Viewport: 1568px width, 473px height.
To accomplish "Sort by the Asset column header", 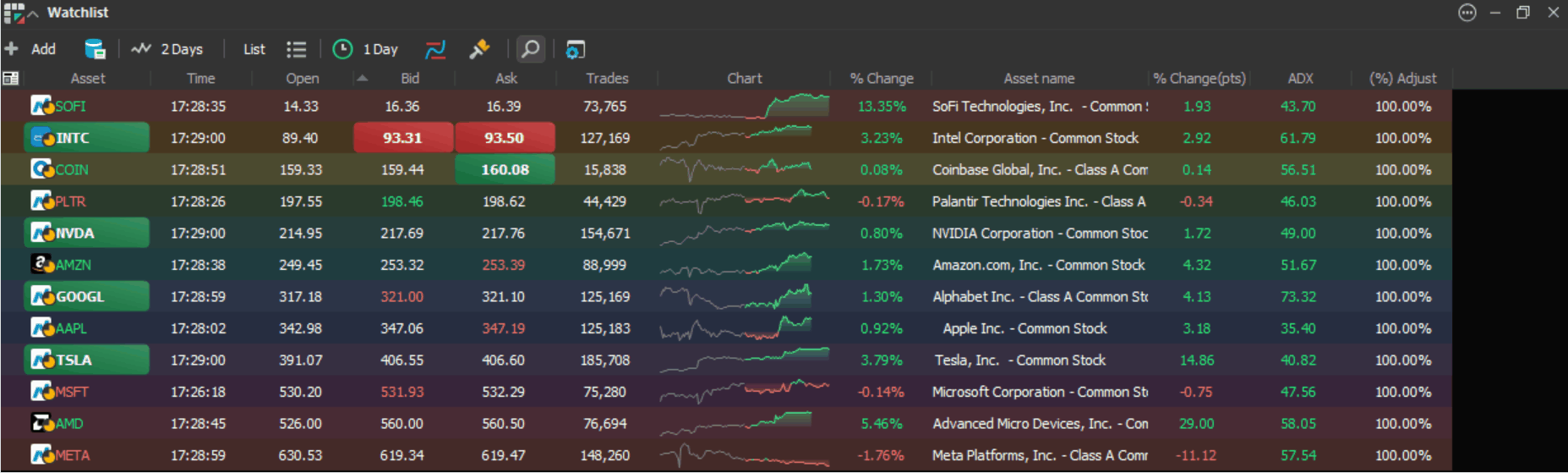I will [x=88, y=79].
